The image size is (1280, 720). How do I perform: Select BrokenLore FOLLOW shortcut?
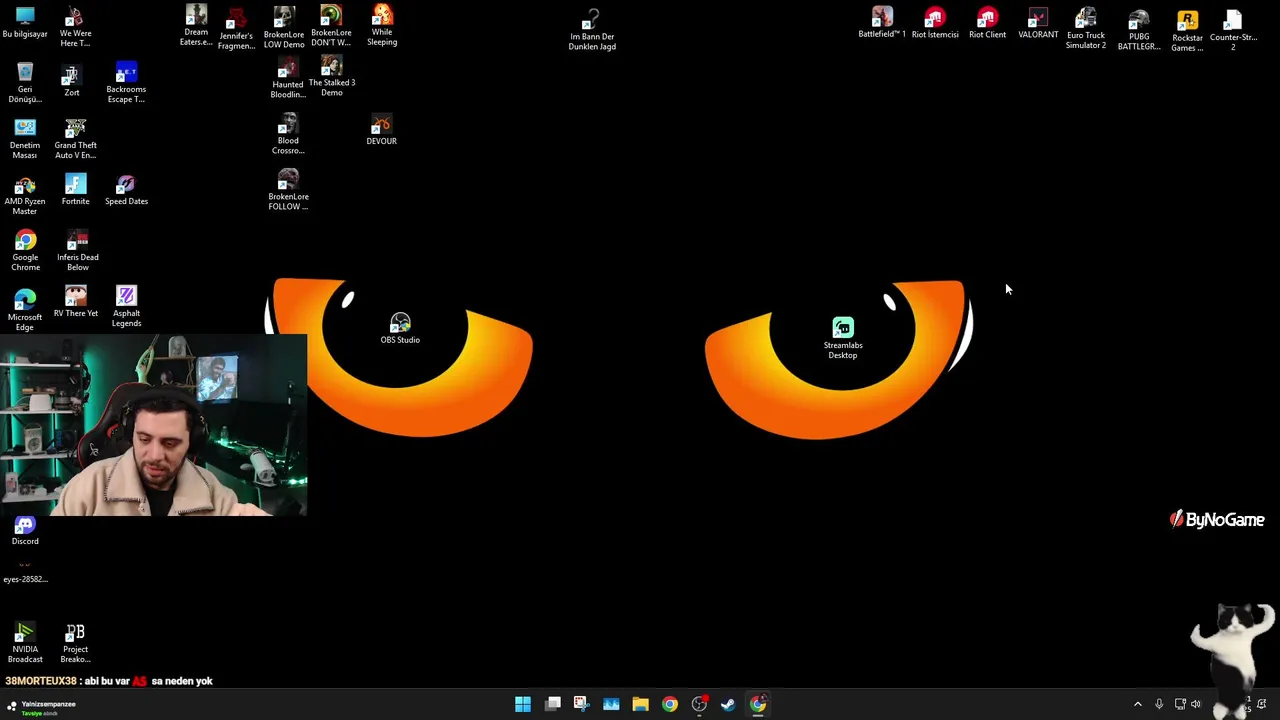tap(288, 190)
